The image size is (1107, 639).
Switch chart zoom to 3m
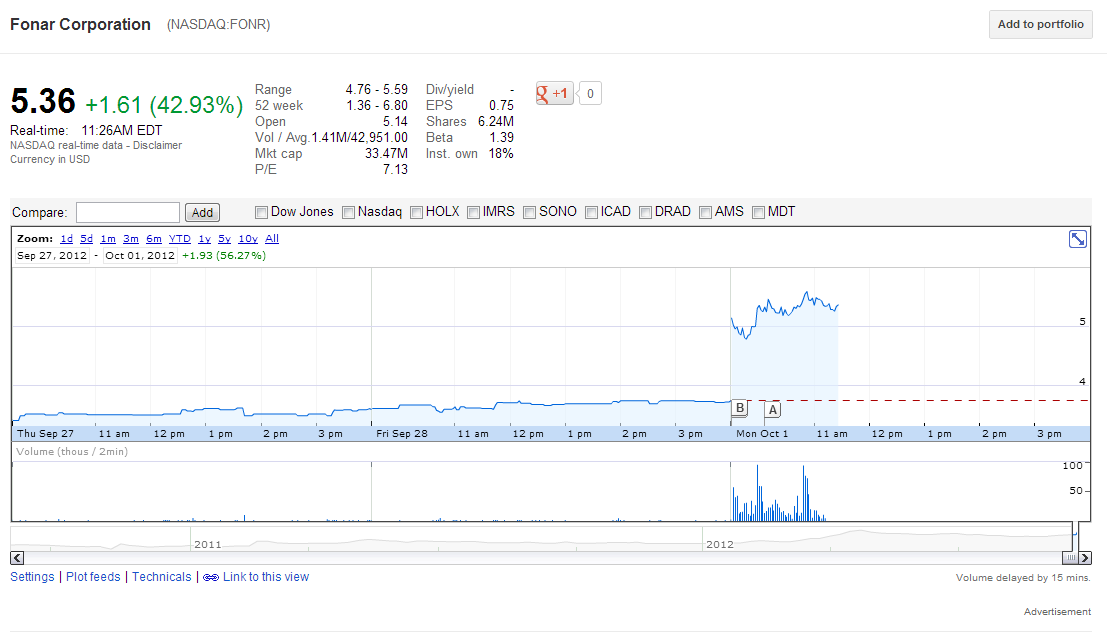[x=131, y=239]
